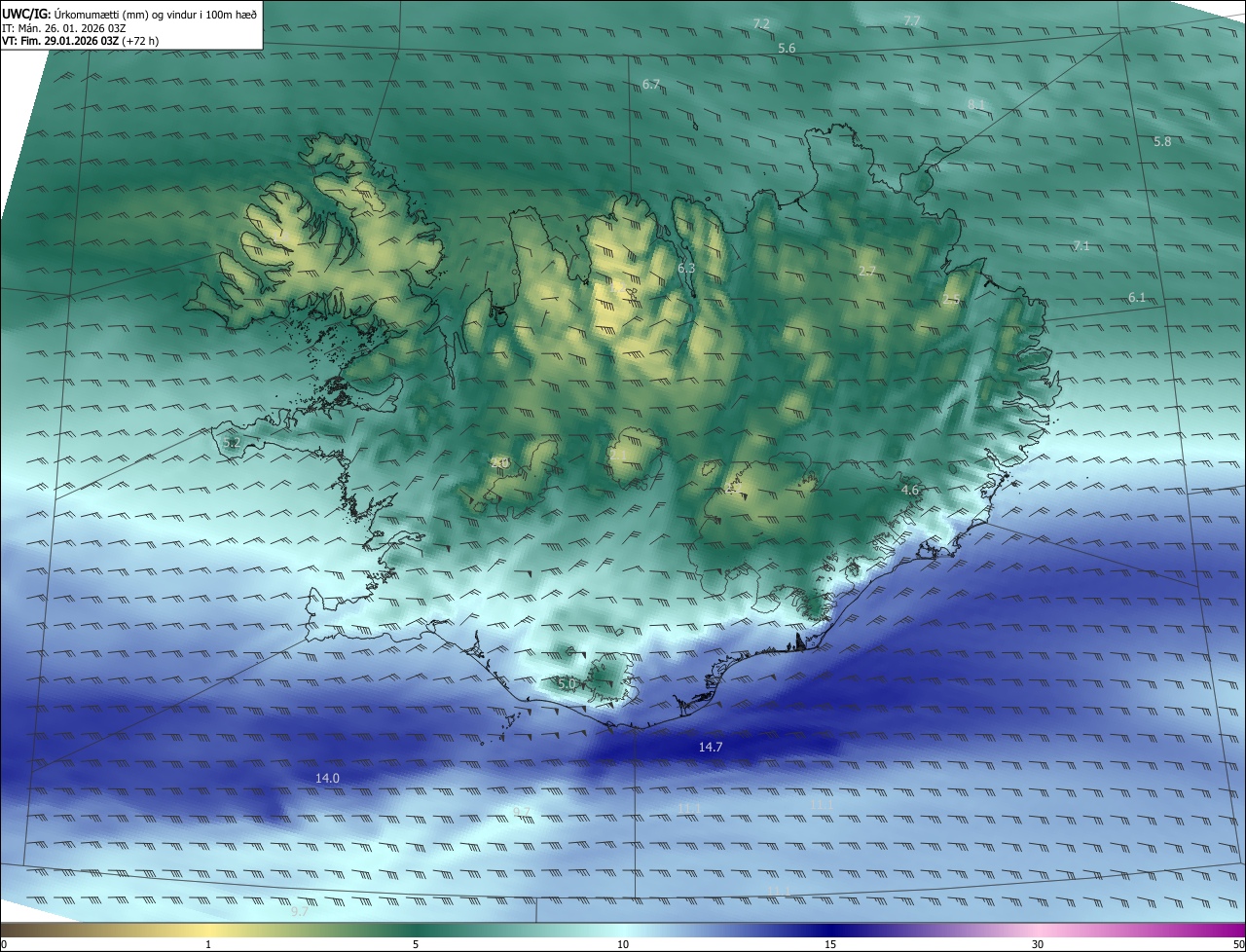Click the initial time "IT: Mán. 26. 01. 2026 03Z"
The height and width of the screenshot is (952, 1246).
[x=65, y=28]
